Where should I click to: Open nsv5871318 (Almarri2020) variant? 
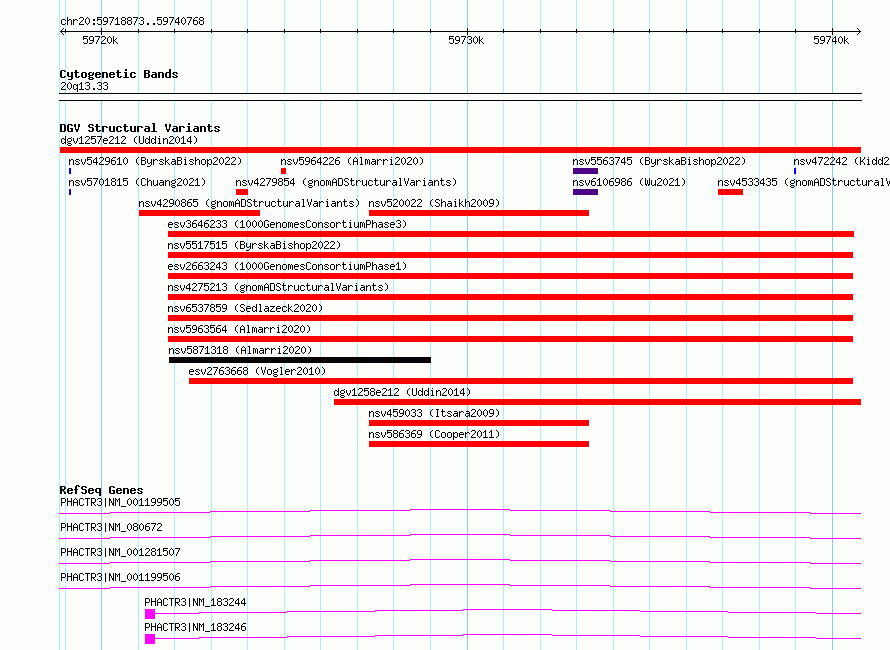click(240, 350)
